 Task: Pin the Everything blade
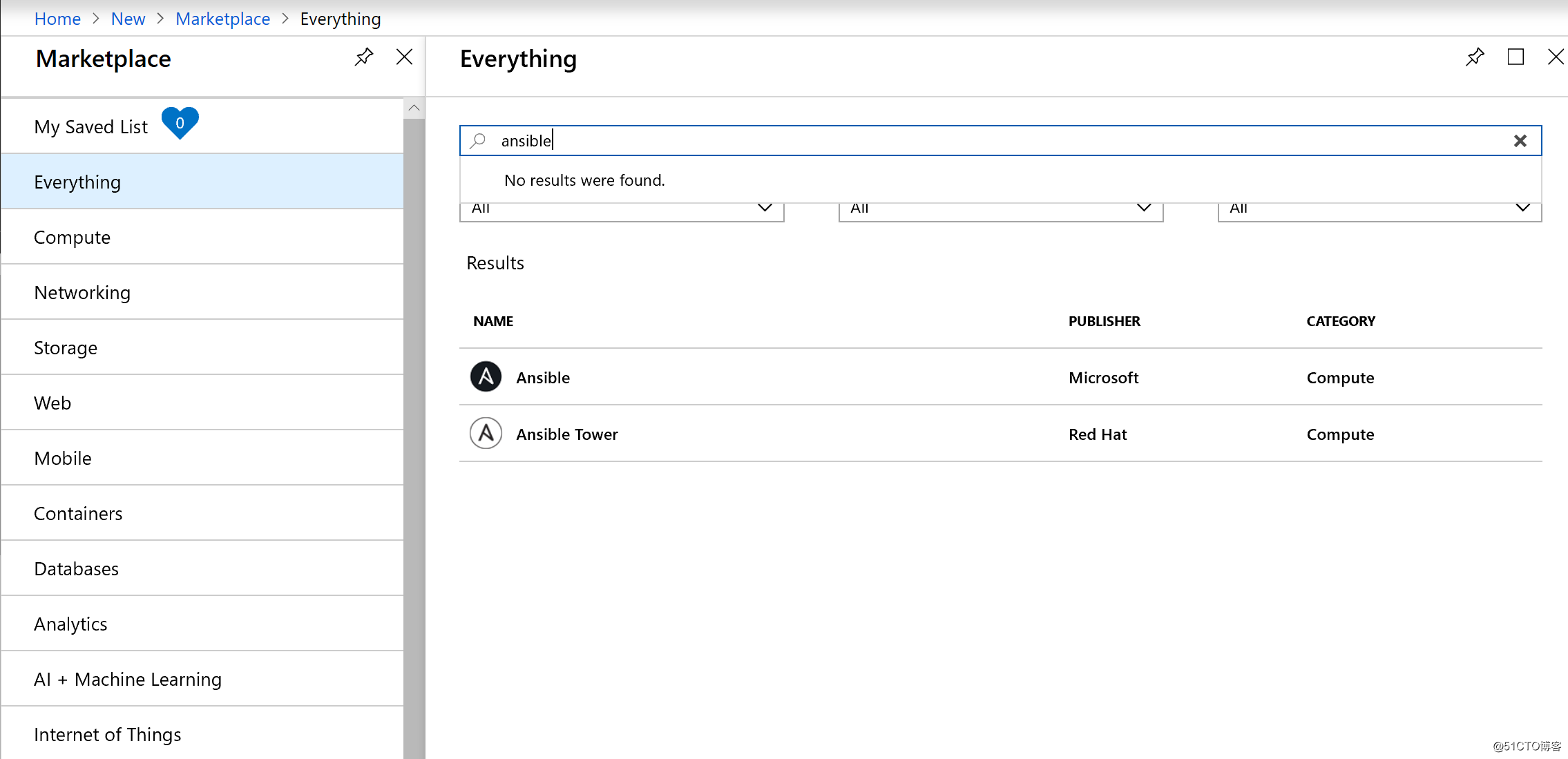pos(1475,57)
